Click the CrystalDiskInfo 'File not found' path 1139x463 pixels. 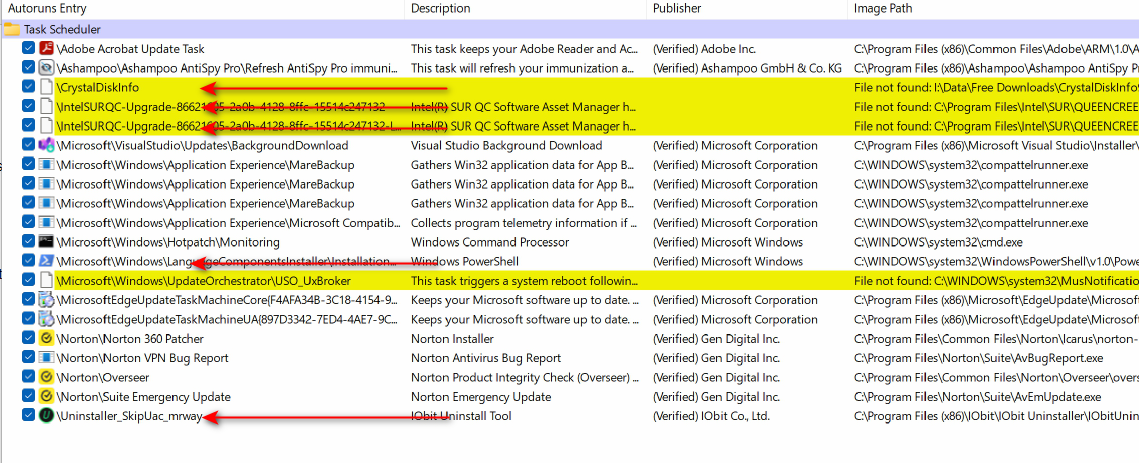pos(996,87)
